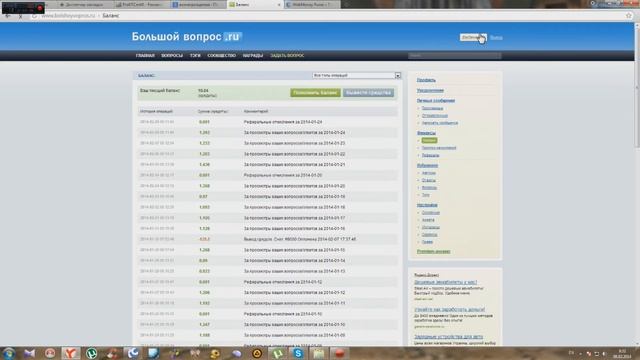Image resolution: width=640 pixels, height=360 pixels.
Task: Open the Личные сообщения sidebar link
Action: click(x=436, y=100)
